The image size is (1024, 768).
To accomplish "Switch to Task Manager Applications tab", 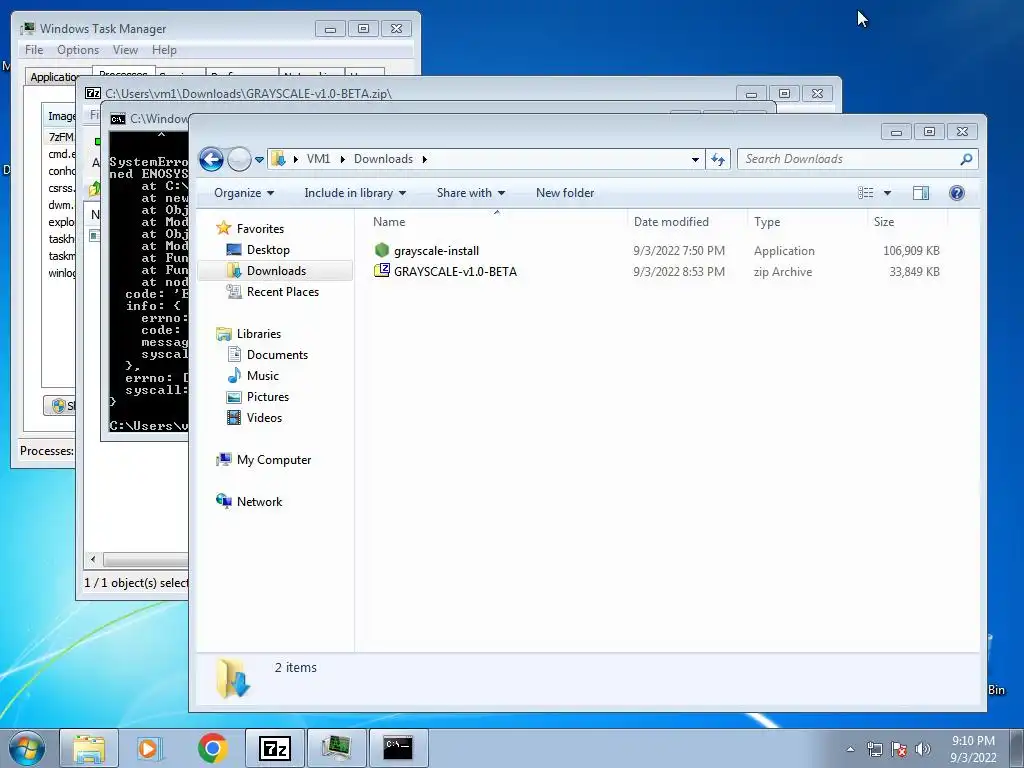I will [54, 76].
